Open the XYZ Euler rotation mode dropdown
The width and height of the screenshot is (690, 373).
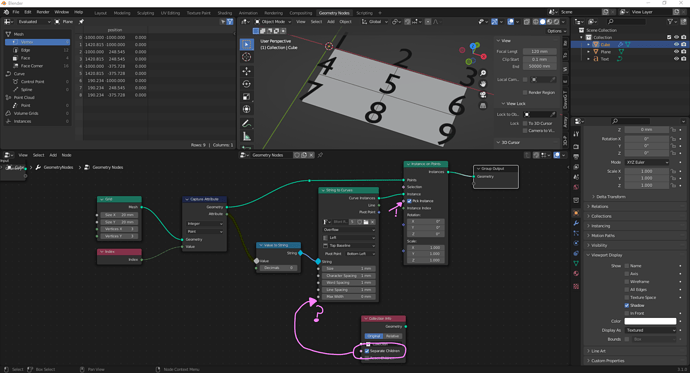[x=647, y=162]
